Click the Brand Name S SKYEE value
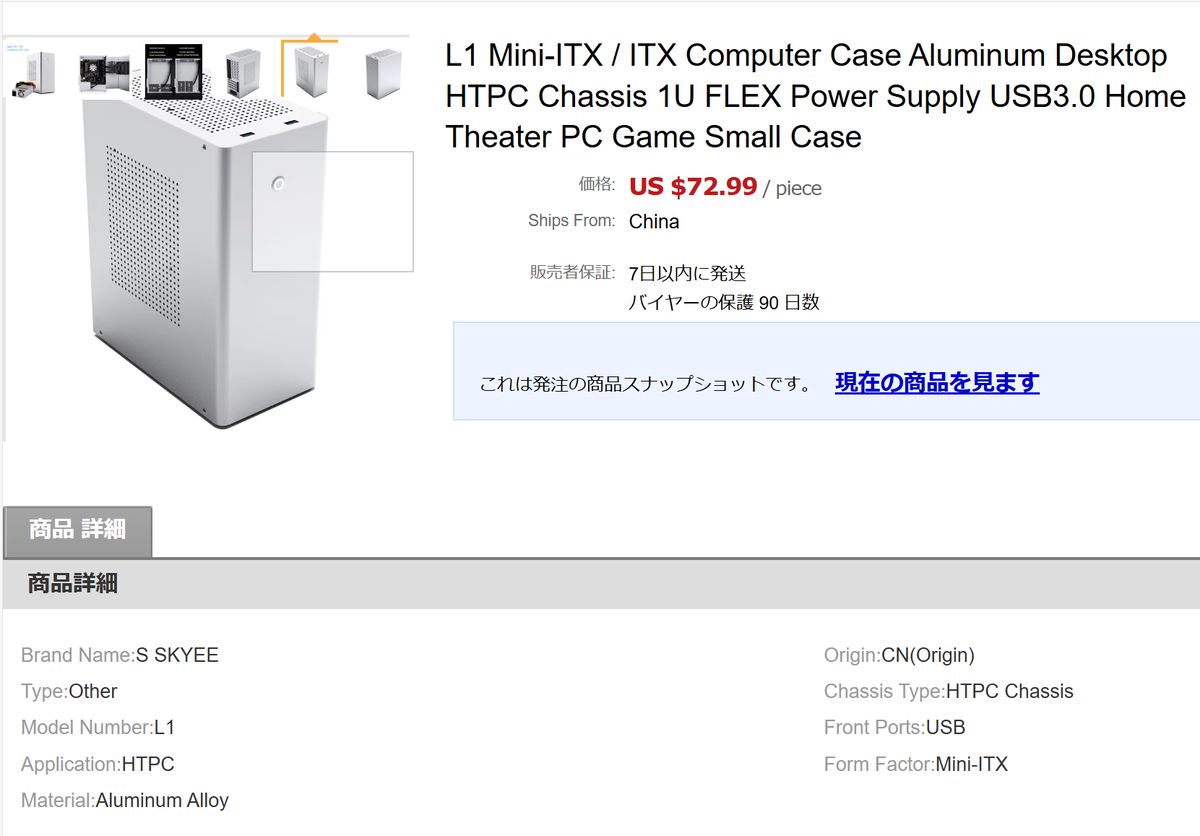Image resolution: width=1200 pixels, height=836 pixels. tap(177, 655)
